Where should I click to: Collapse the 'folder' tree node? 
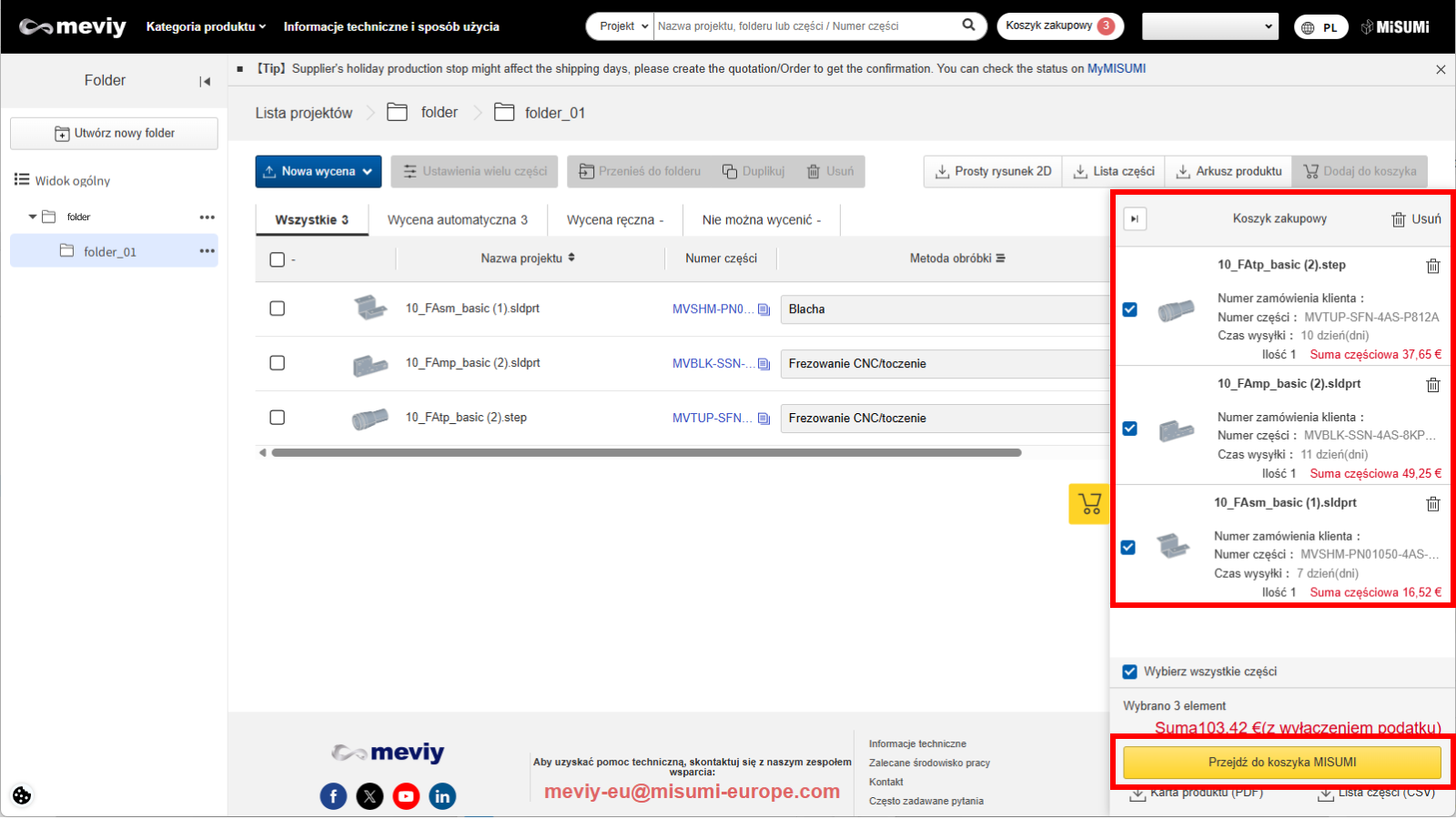(x=33, y=217)
